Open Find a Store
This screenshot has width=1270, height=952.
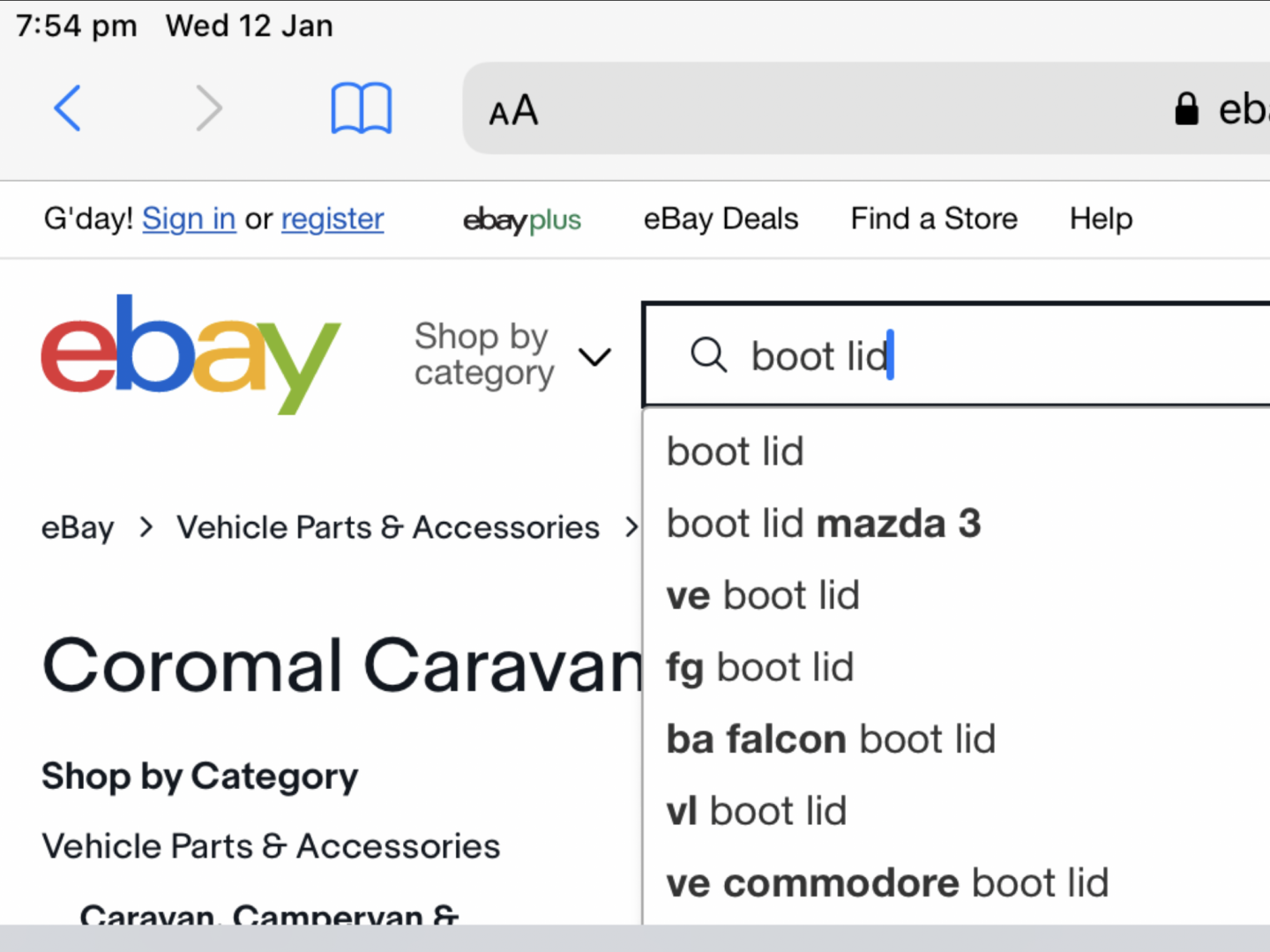[x=934, y=219]
